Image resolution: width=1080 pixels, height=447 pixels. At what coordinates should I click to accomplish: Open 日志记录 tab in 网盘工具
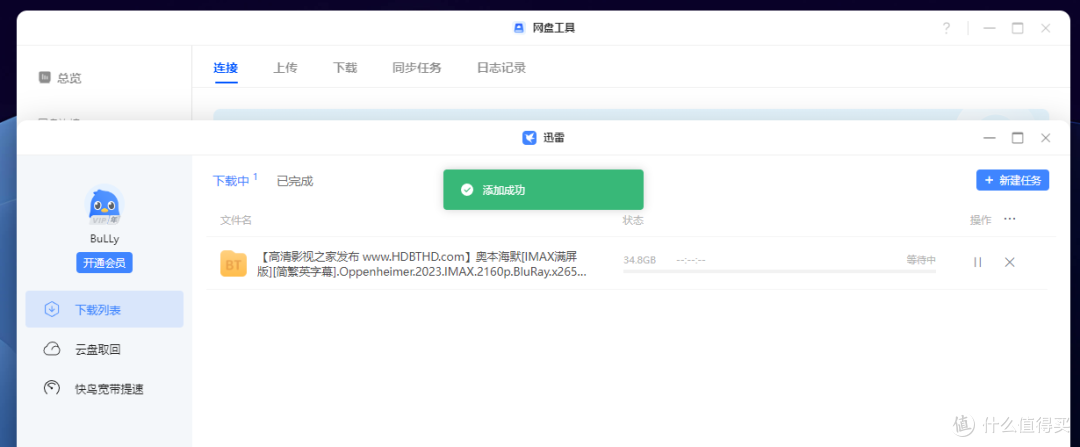point(501,67)
